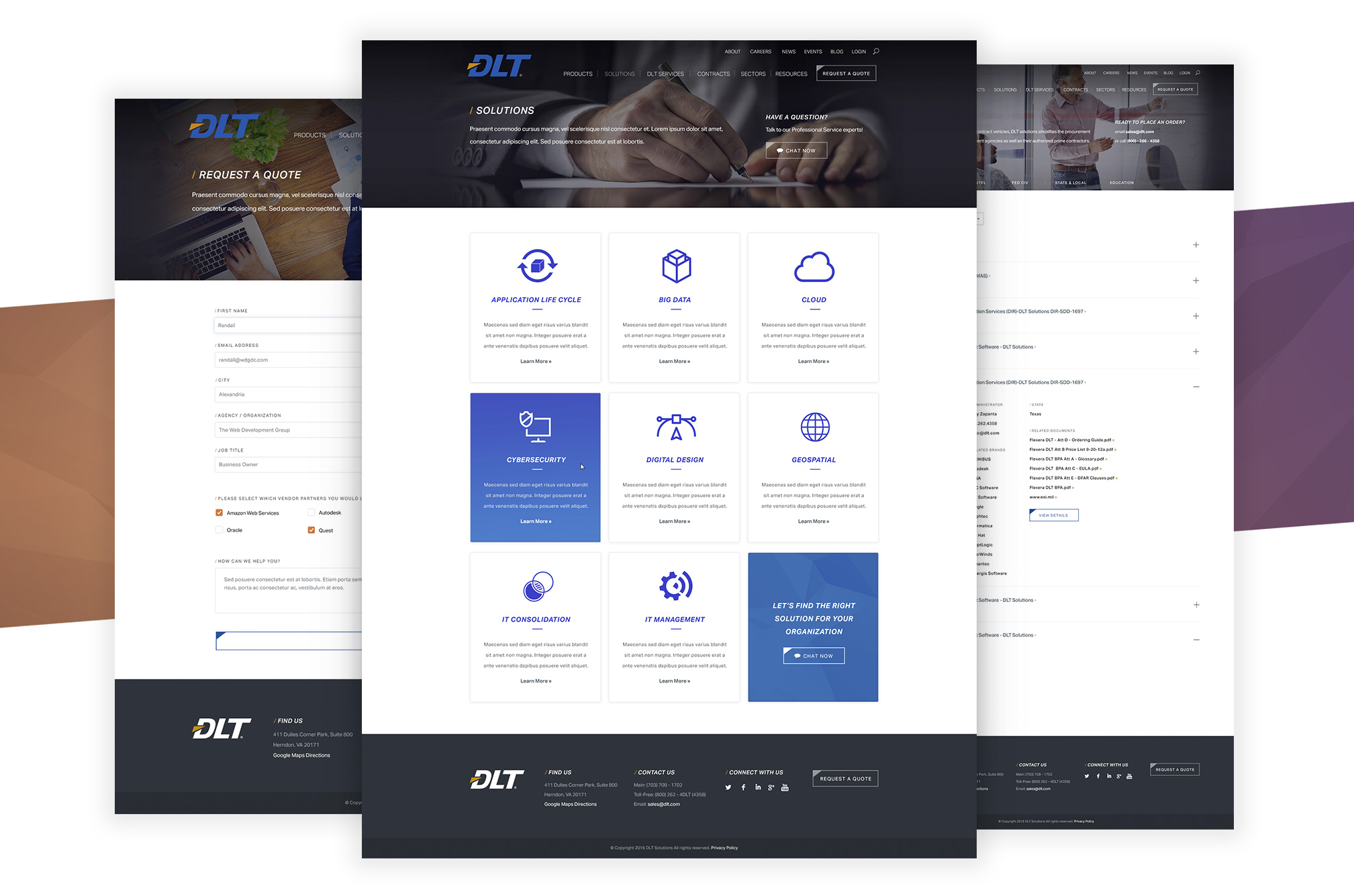Click the IT Consolidation icon
The height and width of the screenshot is (896, 1354).
tap(536, 588)
